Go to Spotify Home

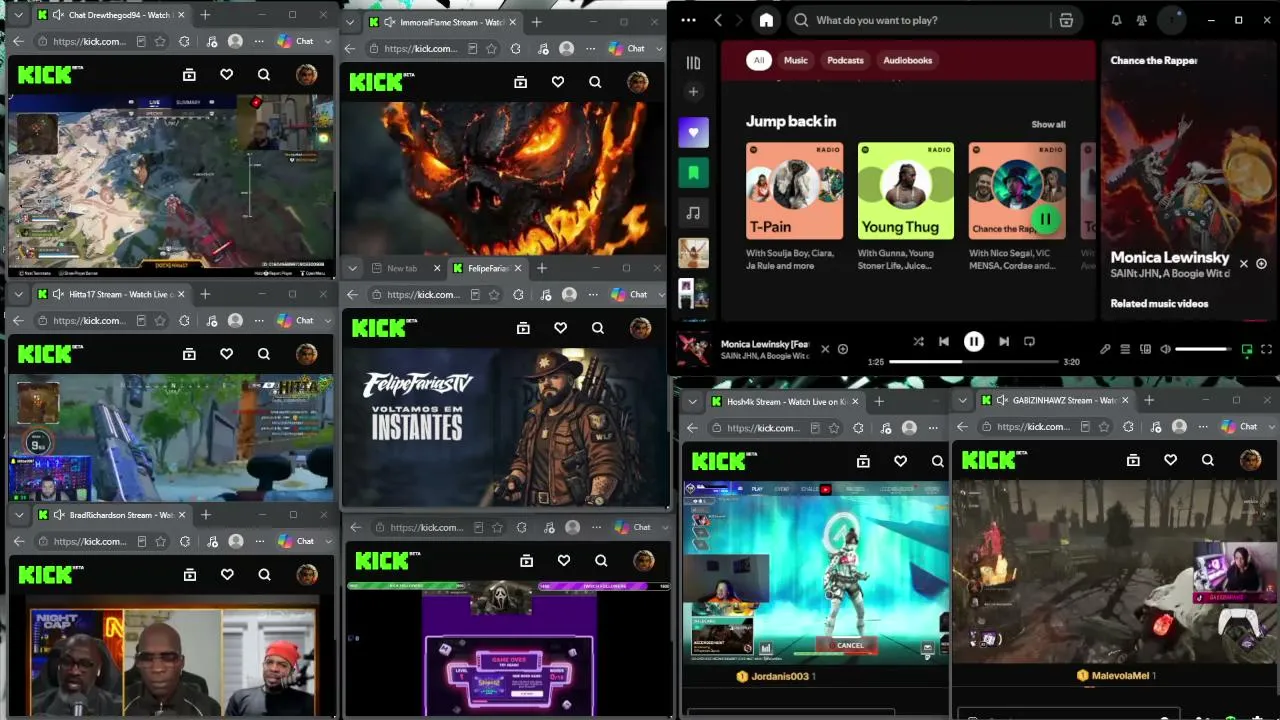pos(766,20)
